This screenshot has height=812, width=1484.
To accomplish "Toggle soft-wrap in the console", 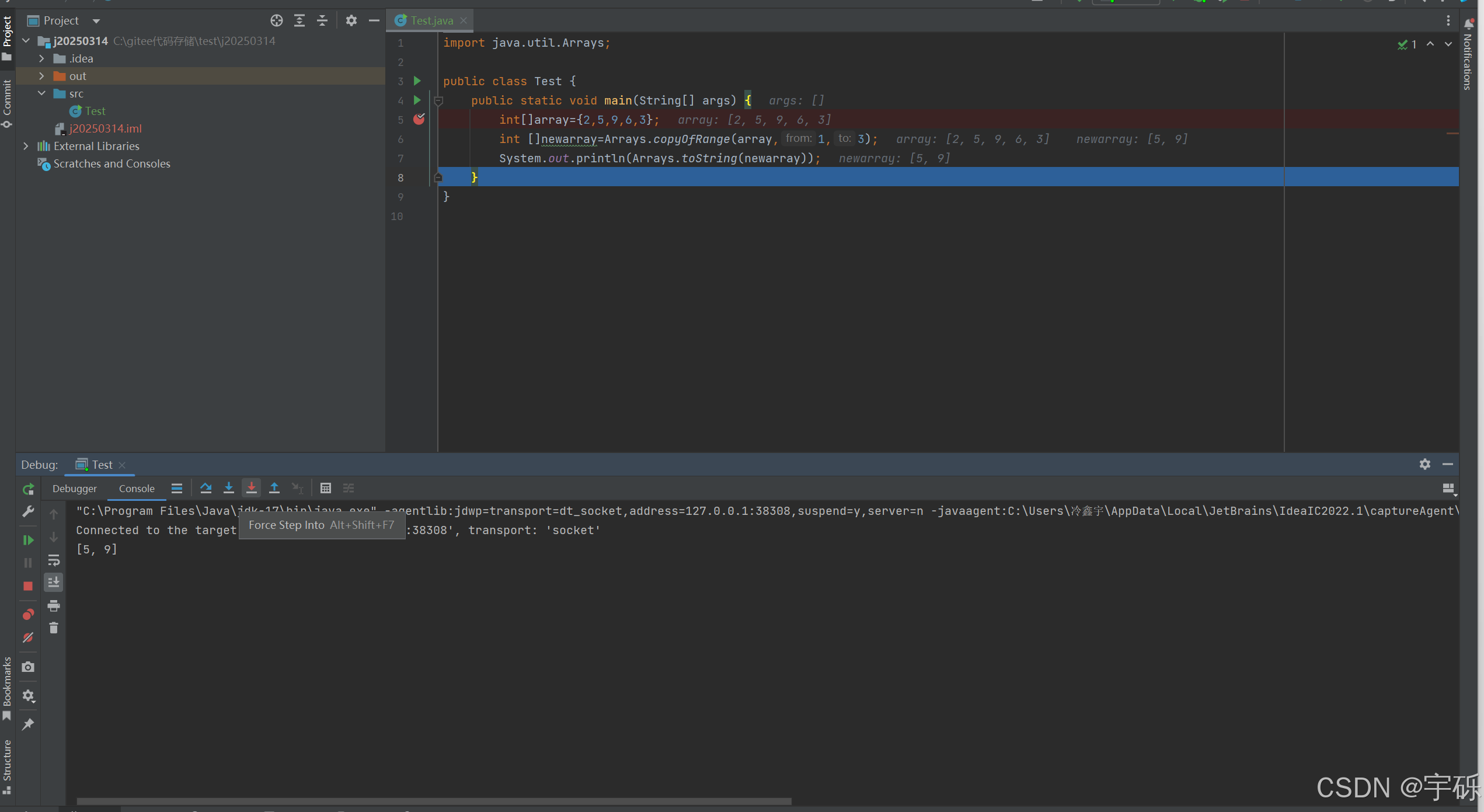I will [54, 560].
